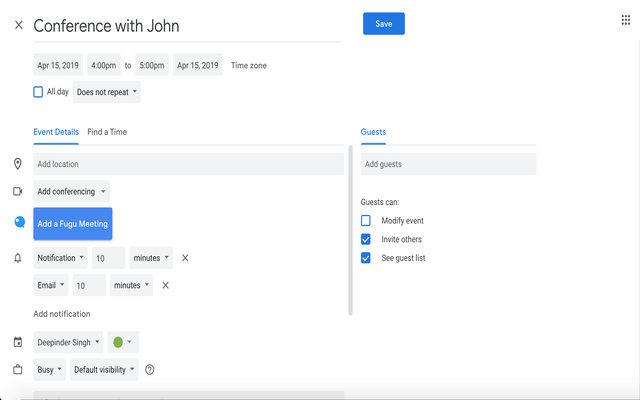640x400 pixels.
Task: Click the video camera conferencing icon
Action: (x=18, y=191)
